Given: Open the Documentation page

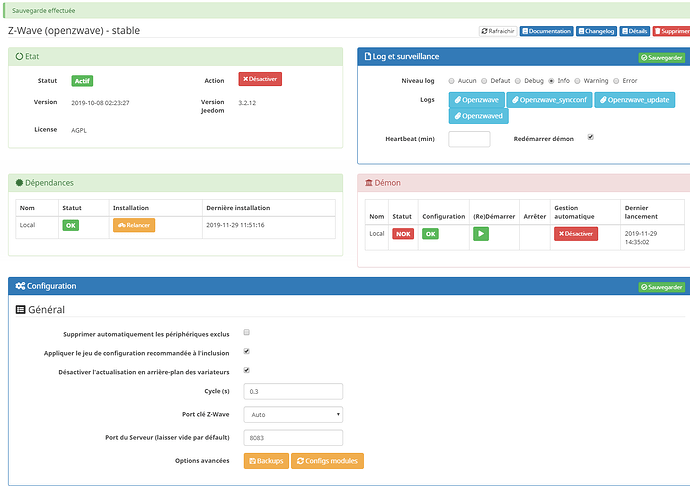Looking at the screenshot, I should click(x=547, y=31).
